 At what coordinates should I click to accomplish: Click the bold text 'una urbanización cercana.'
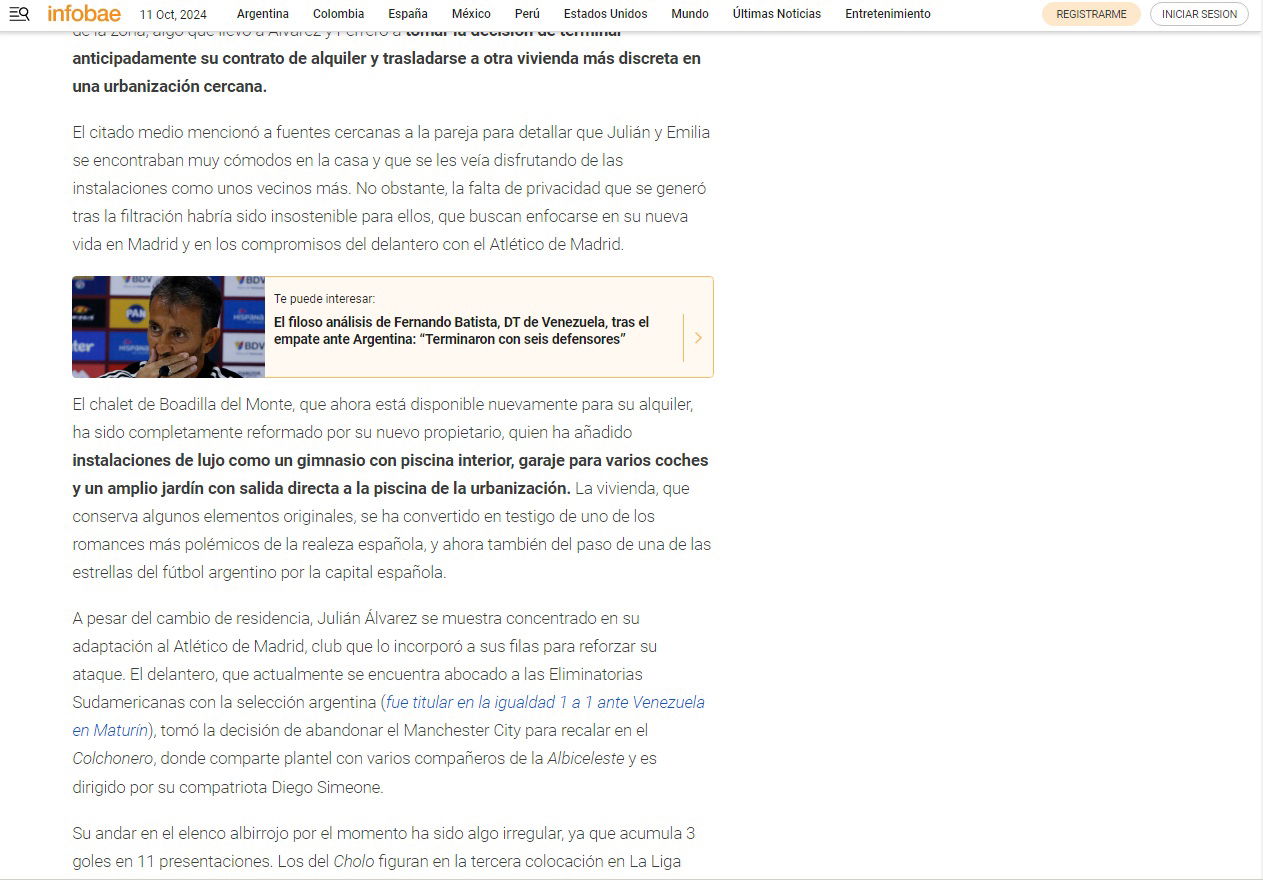pyautogui.click(x=170, y=86)
